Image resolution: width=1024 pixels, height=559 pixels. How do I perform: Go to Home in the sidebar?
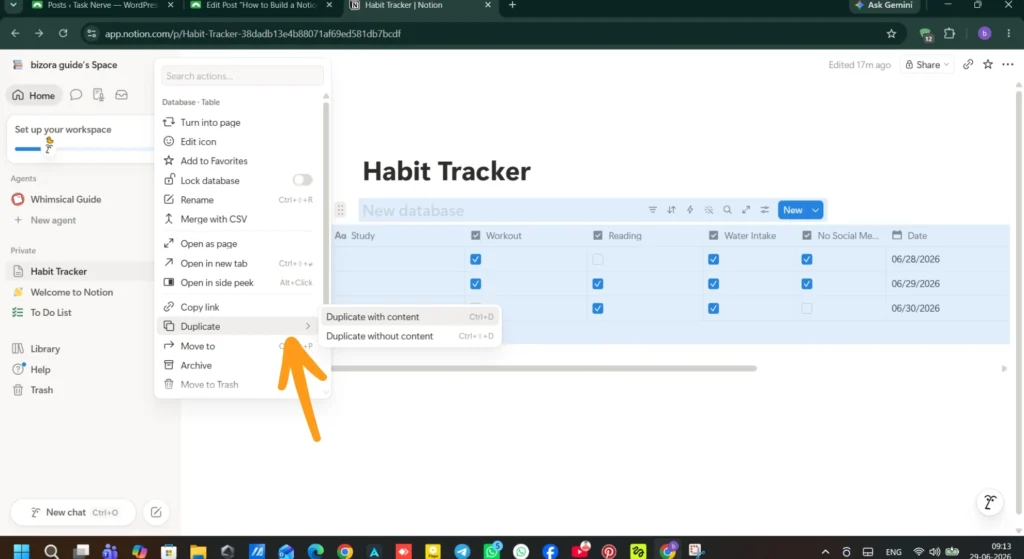(x=34, y=95)
